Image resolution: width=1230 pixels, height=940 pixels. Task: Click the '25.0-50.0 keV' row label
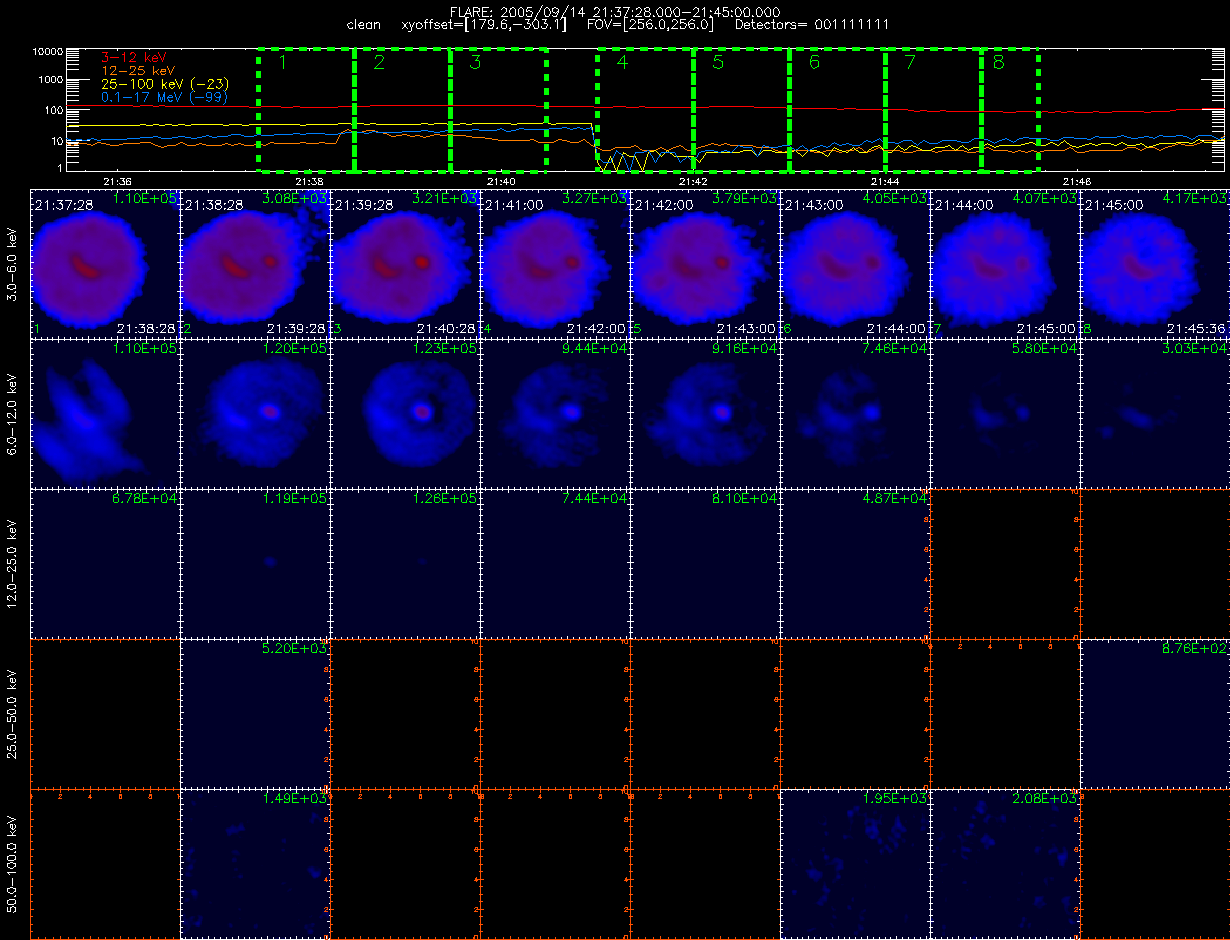13,713
